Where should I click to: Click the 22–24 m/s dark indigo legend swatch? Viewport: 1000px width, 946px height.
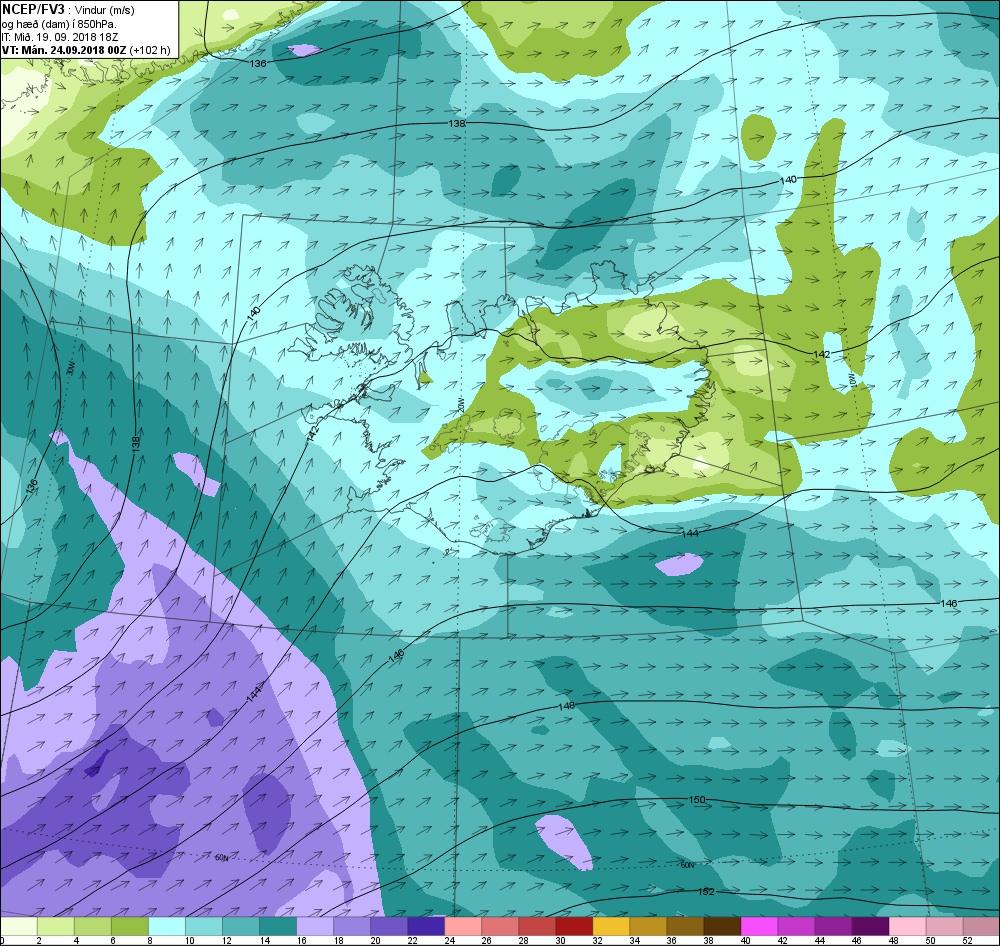426,926
